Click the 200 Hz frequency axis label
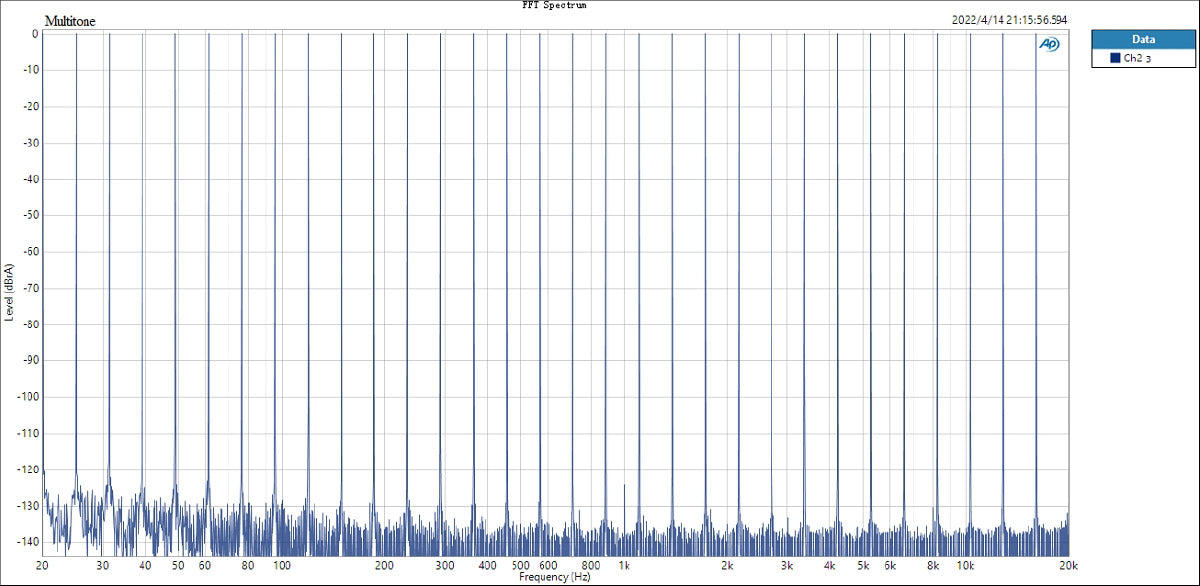 384,566
